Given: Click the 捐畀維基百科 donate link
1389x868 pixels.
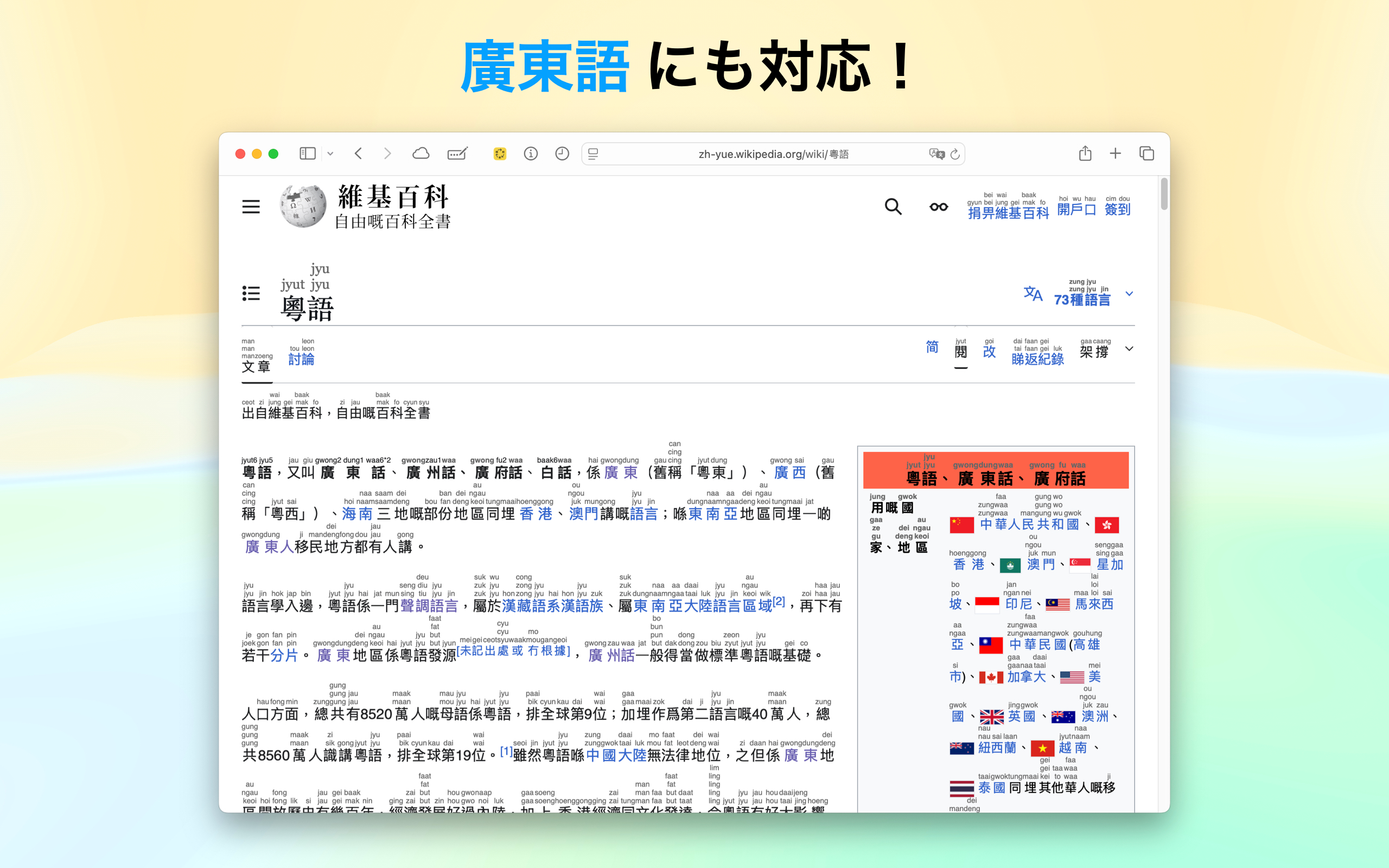Looking at the screenshot, I should (1009, 213).
